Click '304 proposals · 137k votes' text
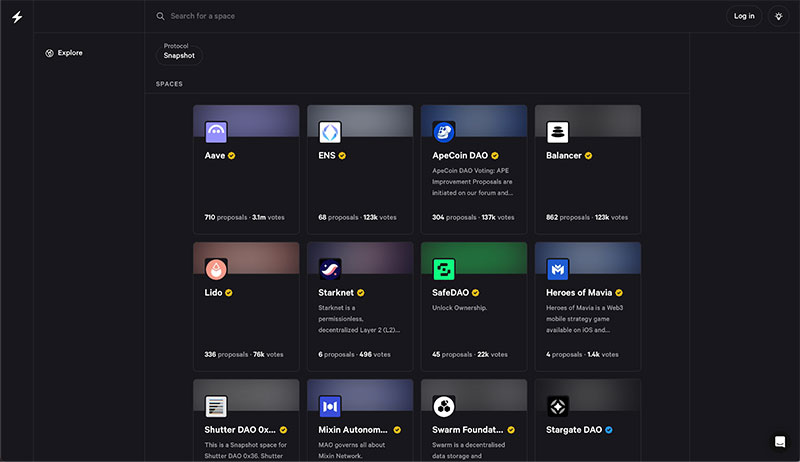Image resolution: width=800 pixels, height=462 pixels. pos(473,217)
